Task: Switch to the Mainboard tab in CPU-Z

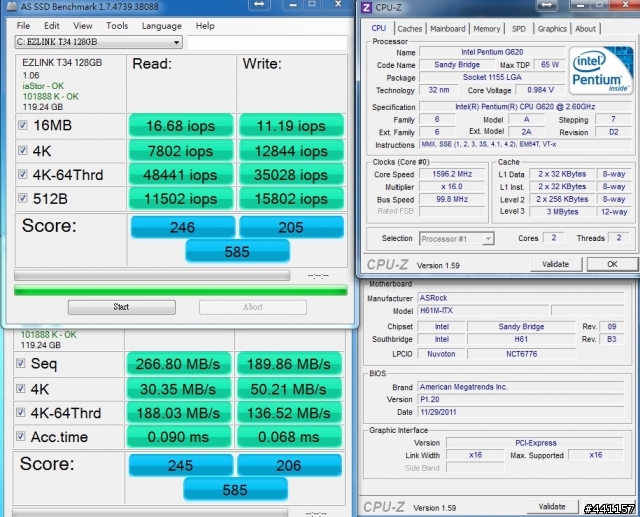Action: click(447, 29)
